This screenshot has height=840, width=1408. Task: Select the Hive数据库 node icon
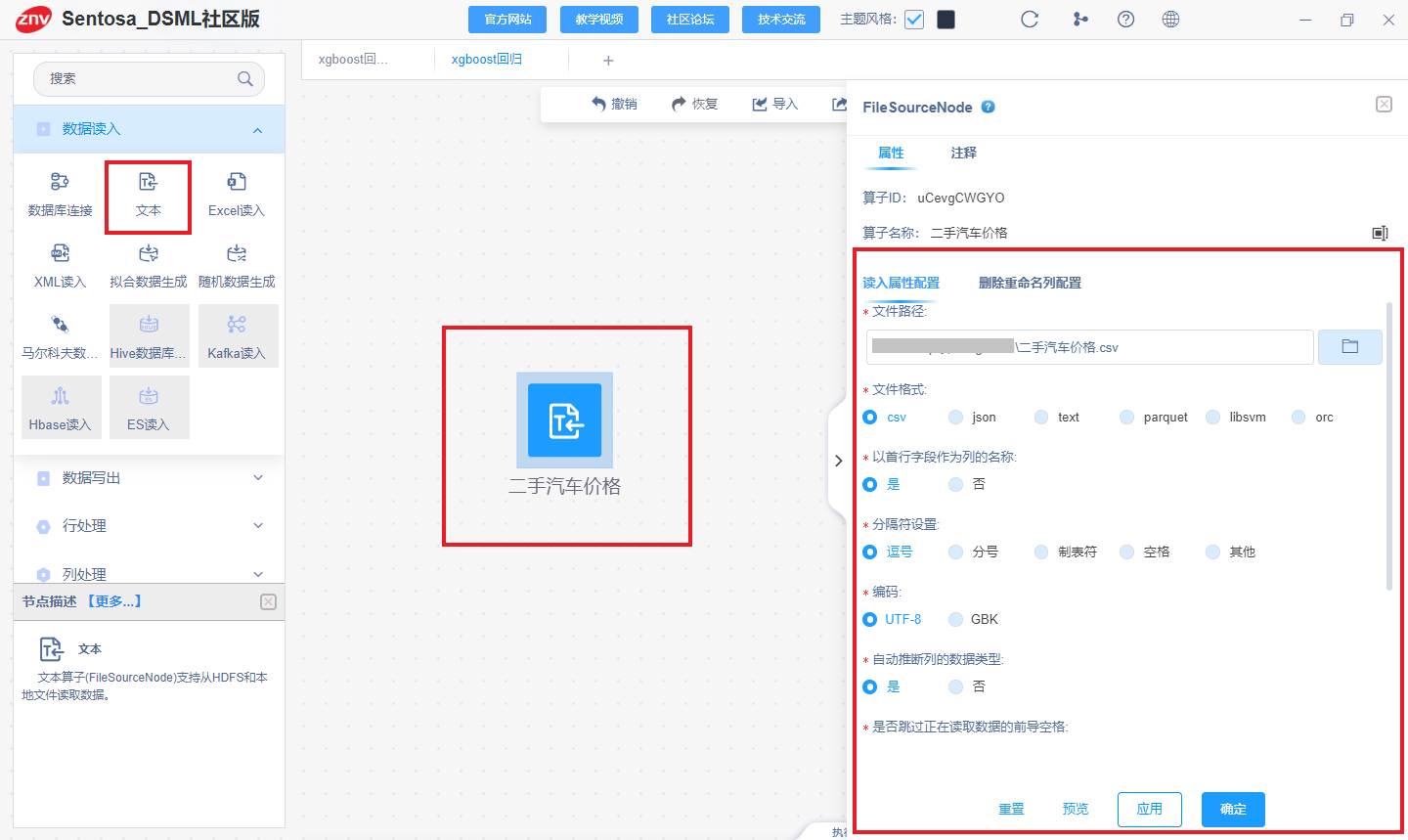pyautogui.click(x=148, y=325)
